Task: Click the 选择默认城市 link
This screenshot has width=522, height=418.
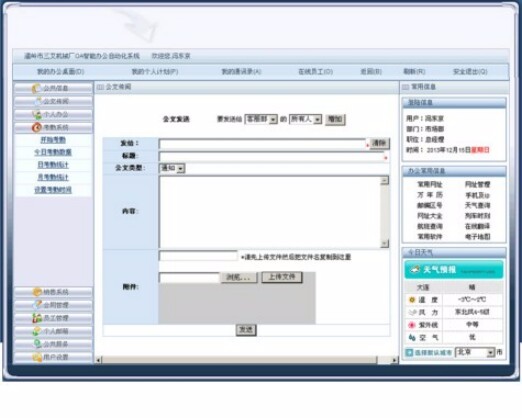Action: (433, 353)
